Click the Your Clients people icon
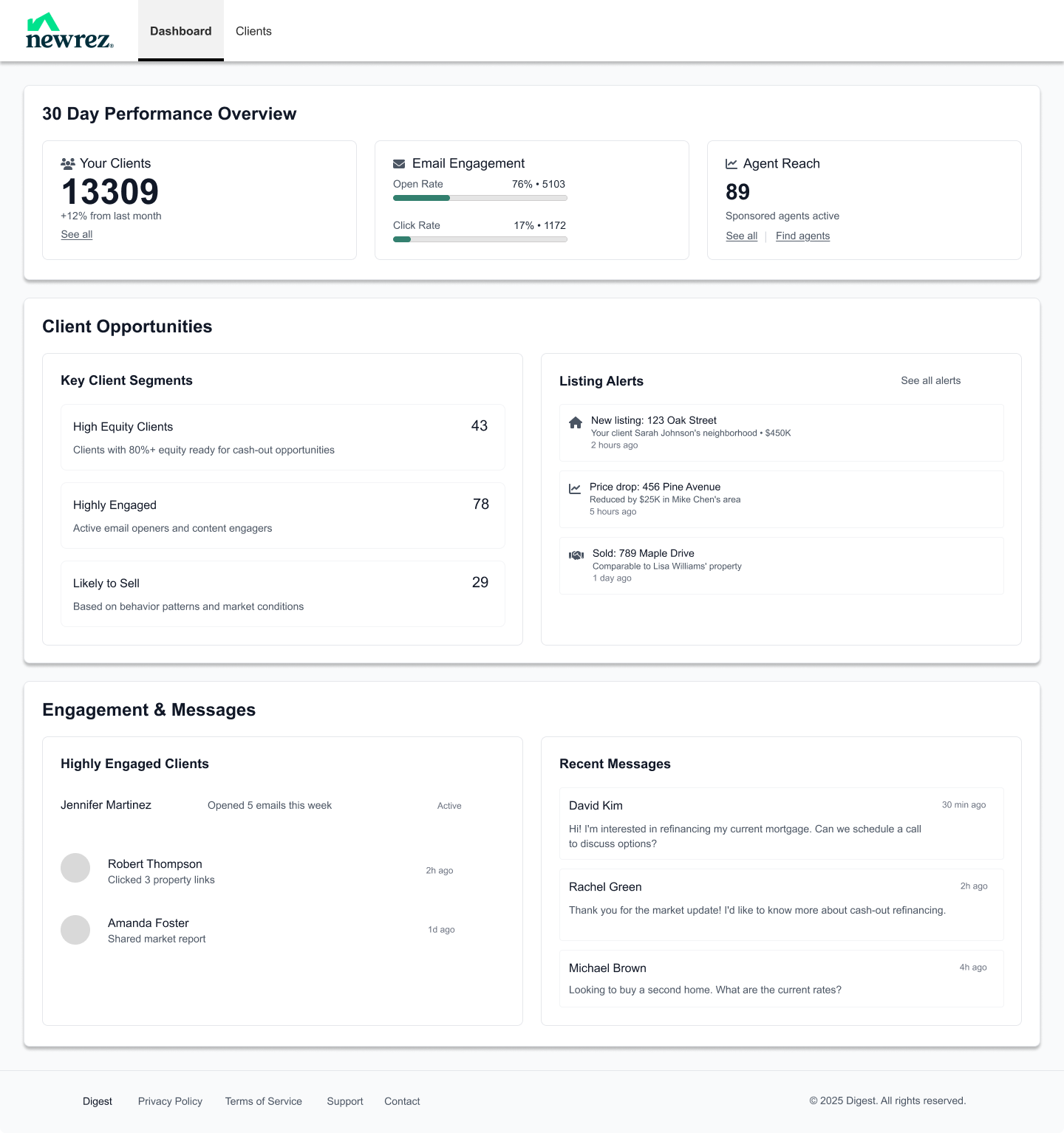The height and width of the screenshot is (1133, 1064). (68, 163)
